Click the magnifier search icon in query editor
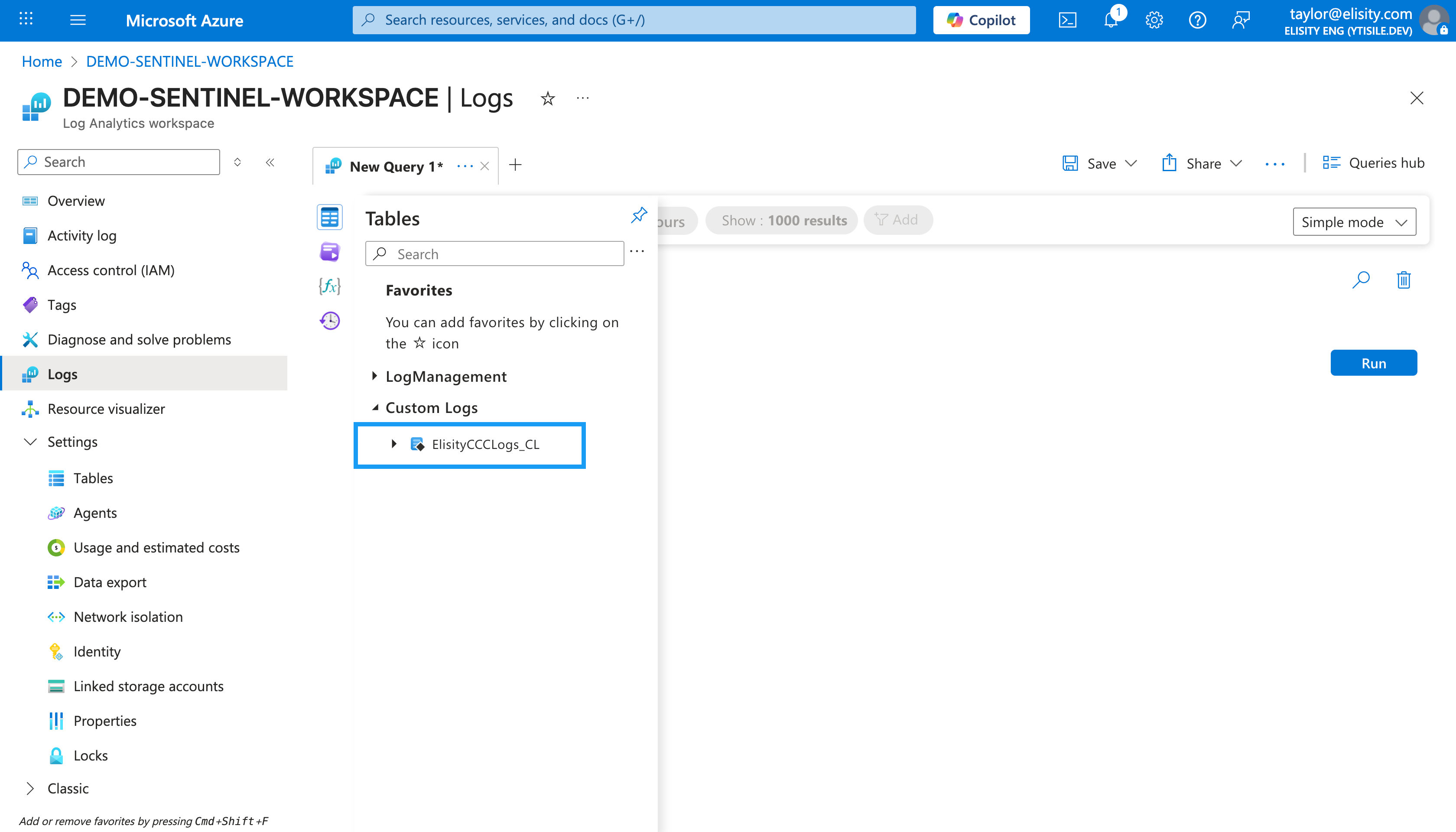The image size is (1456, 832). click(1361, 280)
